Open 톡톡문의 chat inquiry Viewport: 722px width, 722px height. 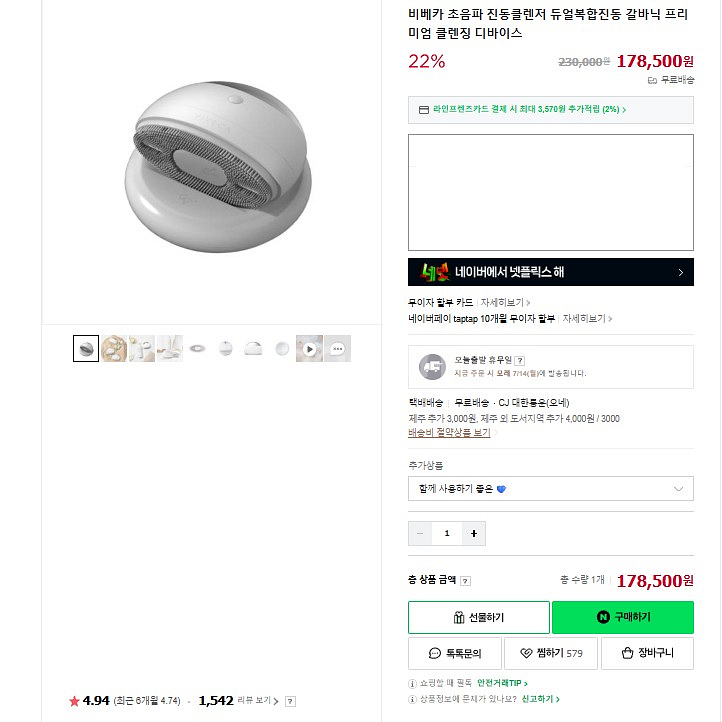click(454, 653)
